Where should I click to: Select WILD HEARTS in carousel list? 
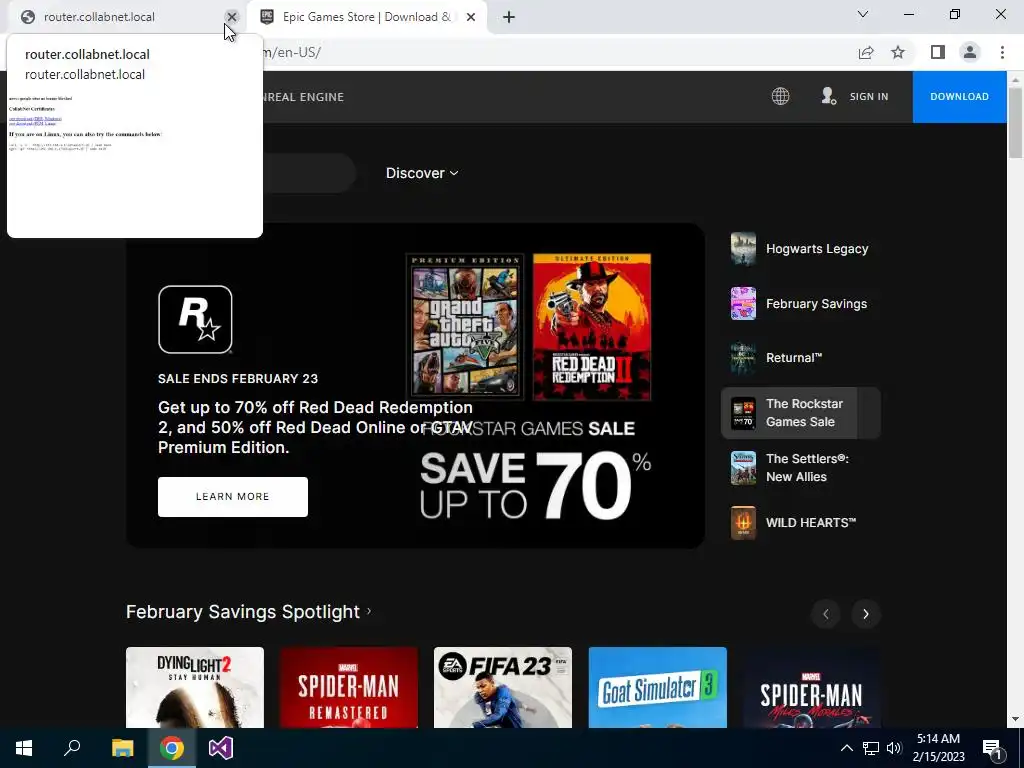coord(801,522)
